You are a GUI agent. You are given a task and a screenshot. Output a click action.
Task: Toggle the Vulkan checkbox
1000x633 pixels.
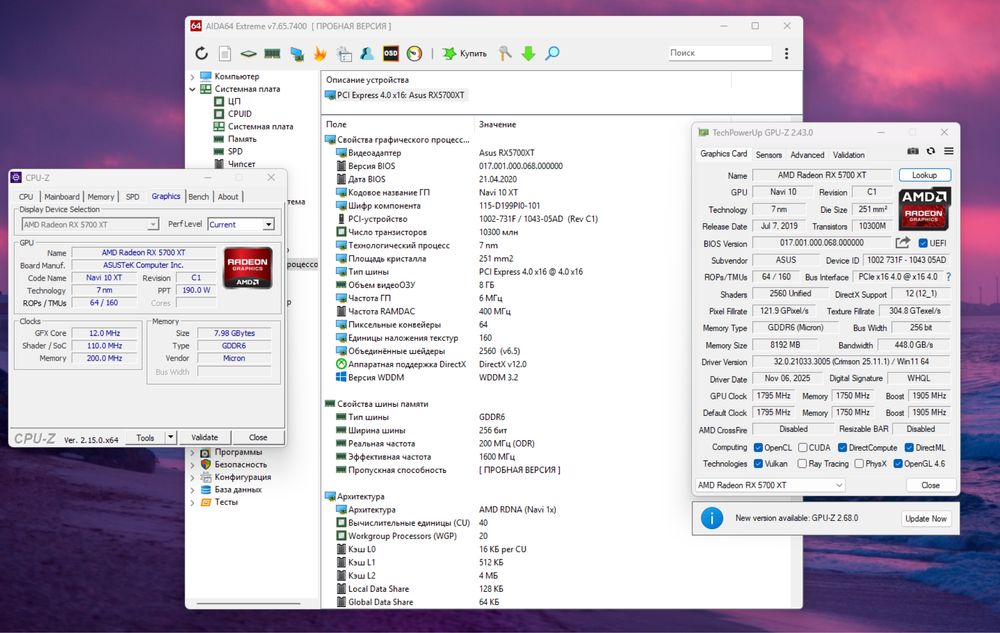pyautogui.click(x=758, y=463)
